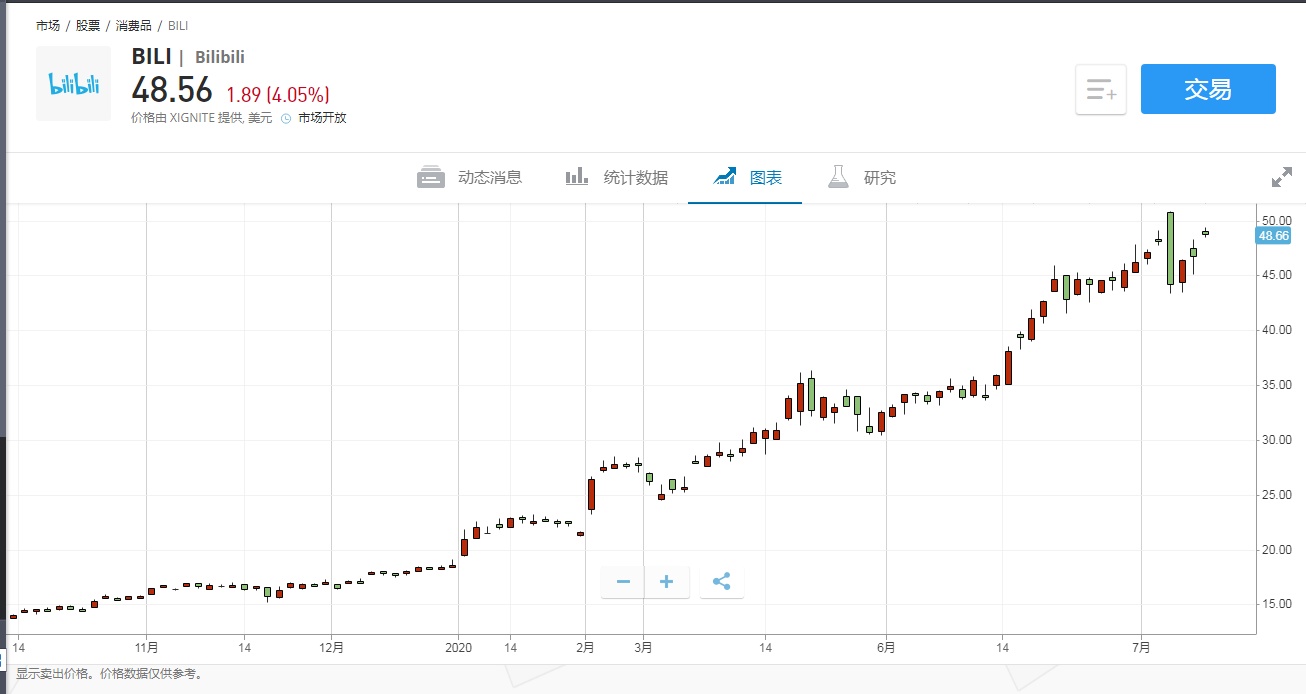Image resolution: width=1306 pixels, height=694 pixels.
Task: Zoom out the chart with minus button
Action: (x=623, y=581)
